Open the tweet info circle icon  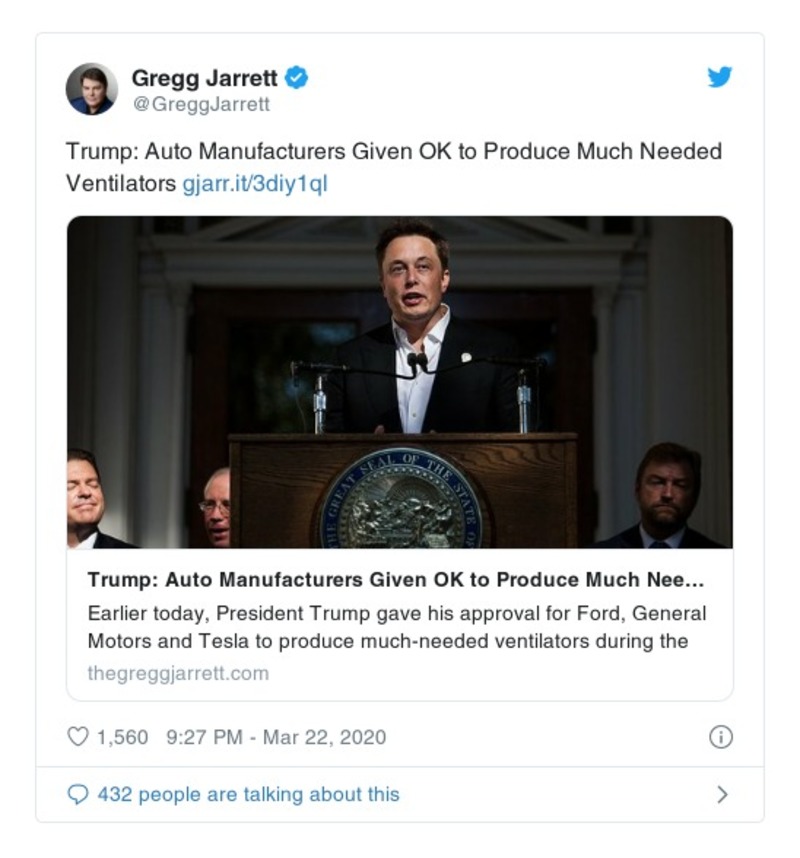coord(720,737)
